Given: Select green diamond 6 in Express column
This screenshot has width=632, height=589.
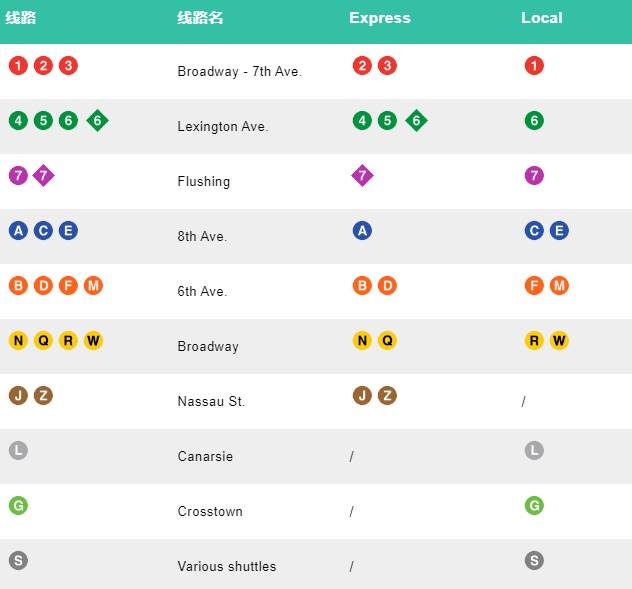Looking at the screenshot, I should [x=416, y=121].
